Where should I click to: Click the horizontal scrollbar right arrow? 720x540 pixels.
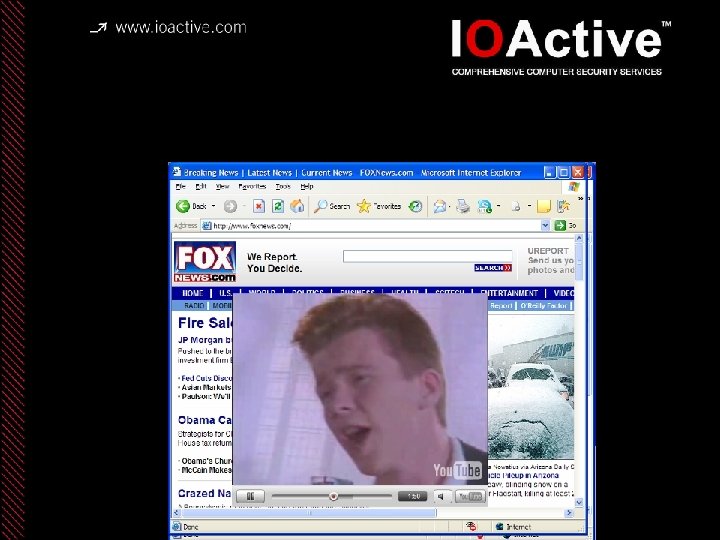569,513
